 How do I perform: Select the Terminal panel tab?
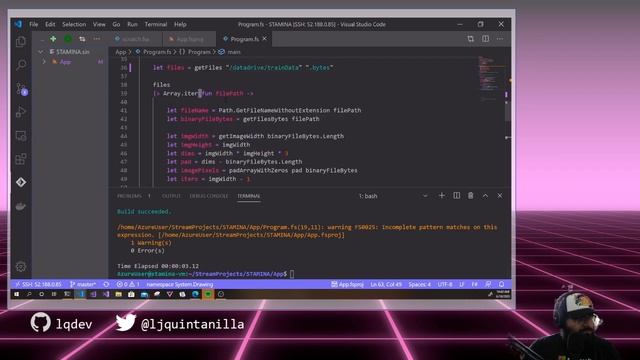249,196
